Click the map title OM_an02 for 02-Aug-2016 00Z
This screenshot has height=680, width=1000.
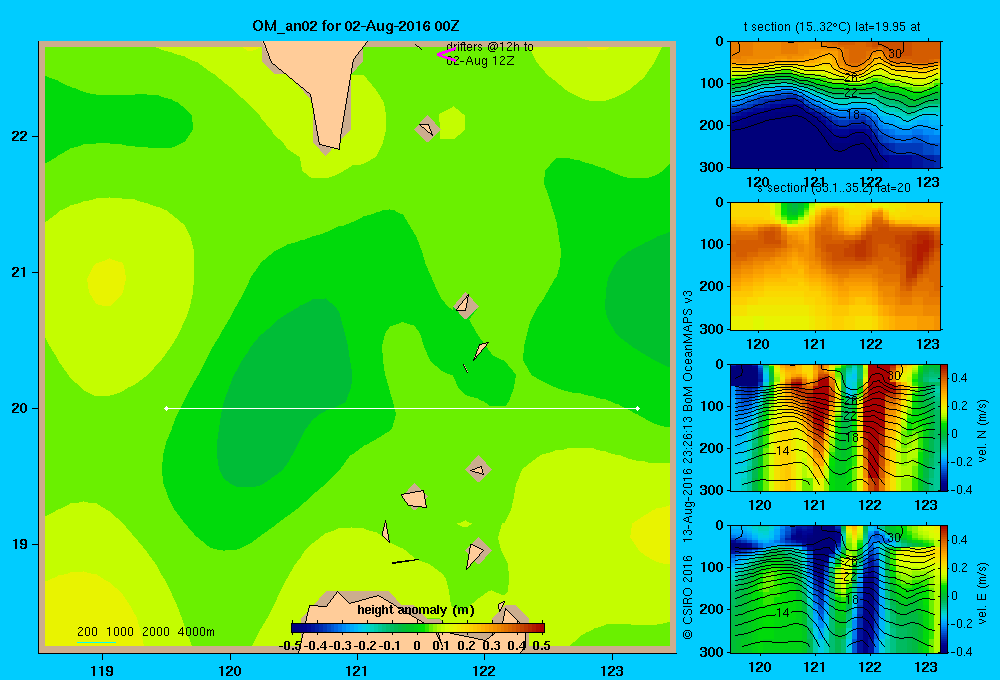point(355,26)
